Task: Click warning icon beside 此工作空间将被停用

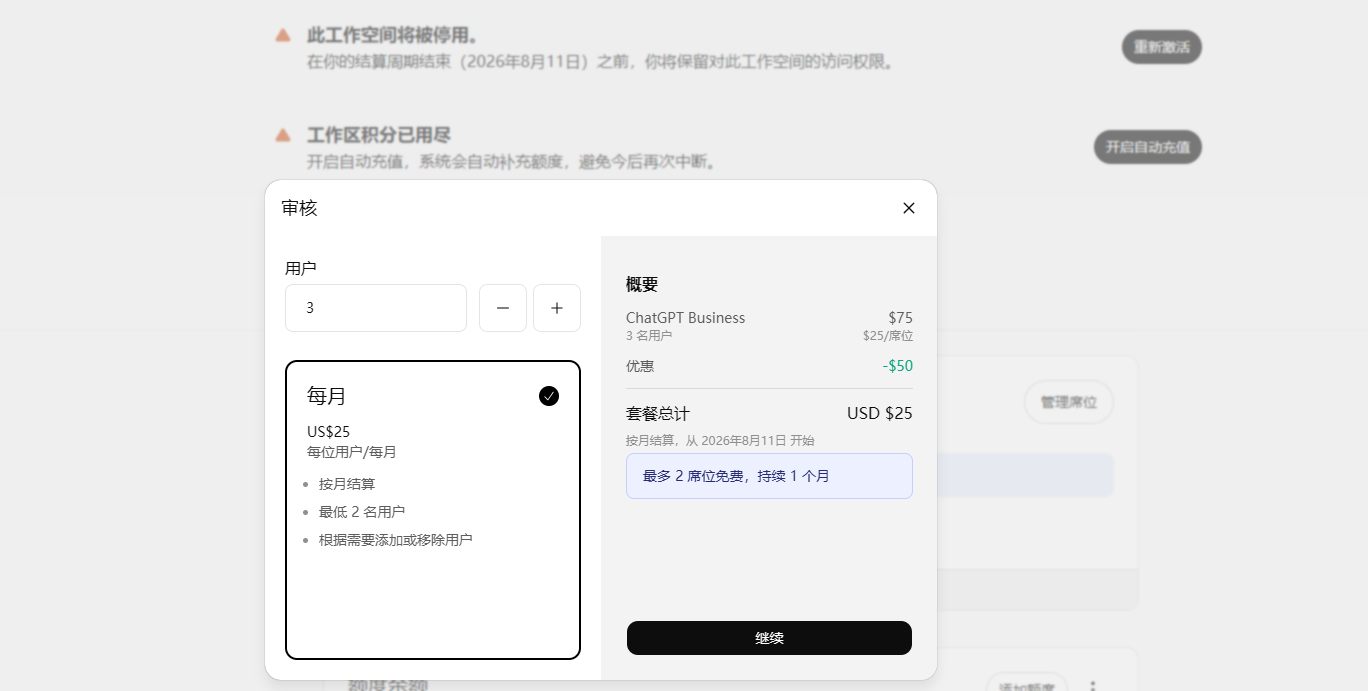Action: [x=283, y=35]
